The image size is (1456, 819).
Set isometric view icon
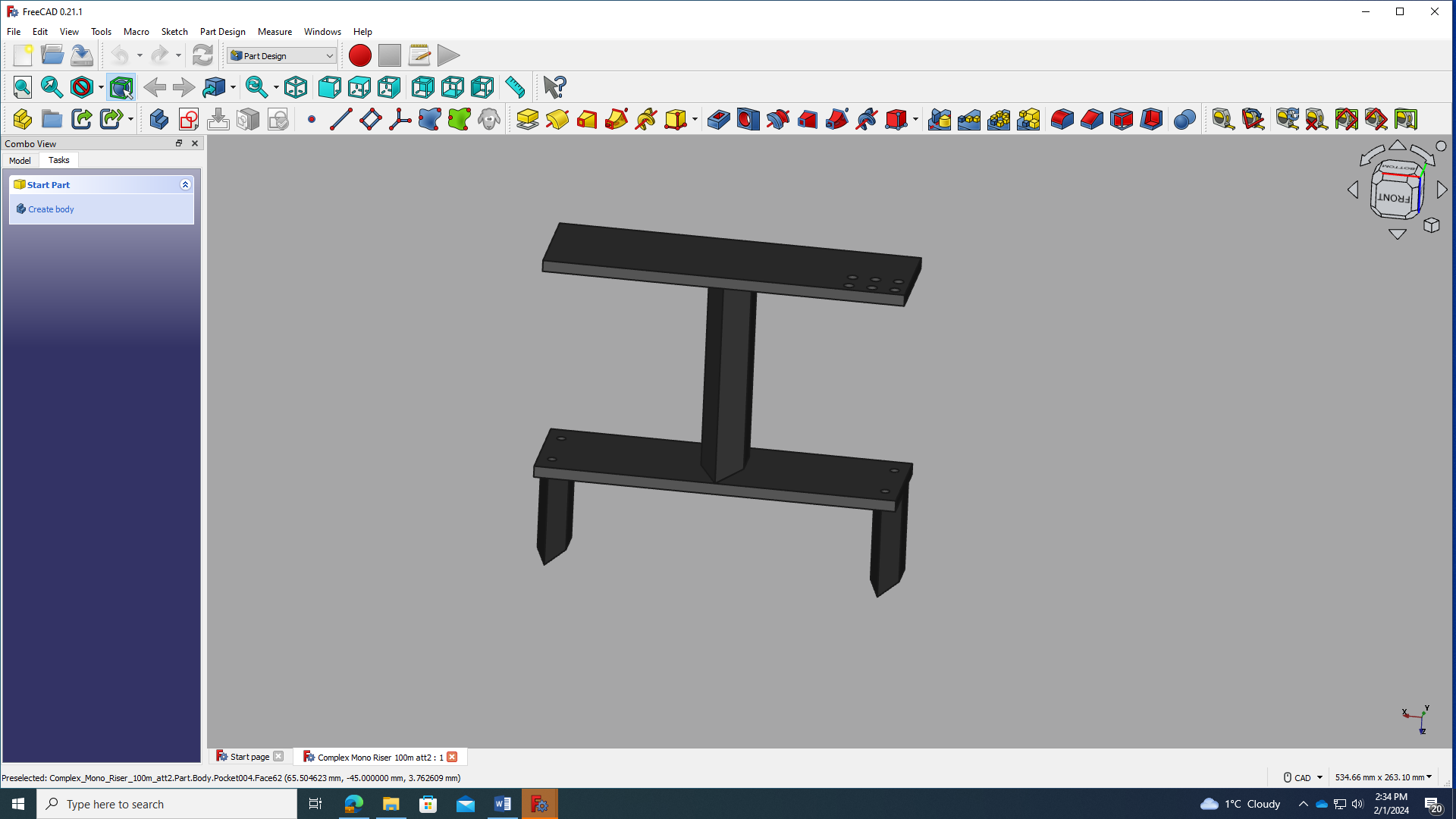tap(296, 87)
